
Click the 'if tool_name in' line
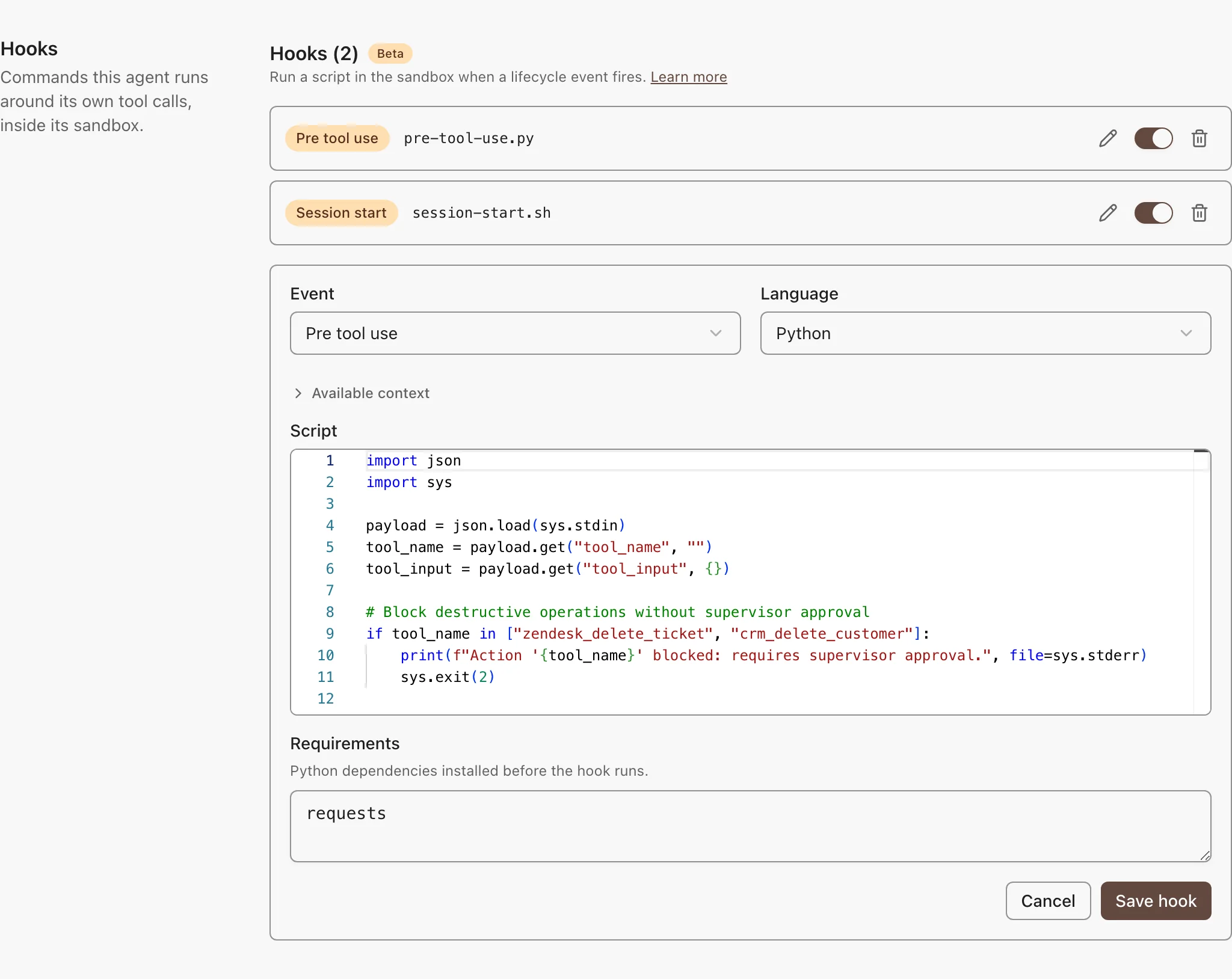coord(648,634)
